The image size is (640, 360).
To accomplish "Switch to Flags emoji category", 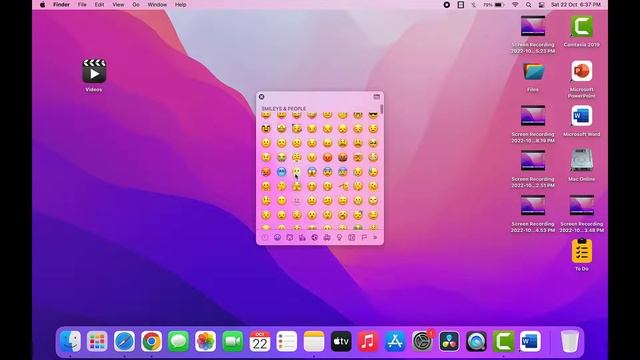I will (364, 237).
